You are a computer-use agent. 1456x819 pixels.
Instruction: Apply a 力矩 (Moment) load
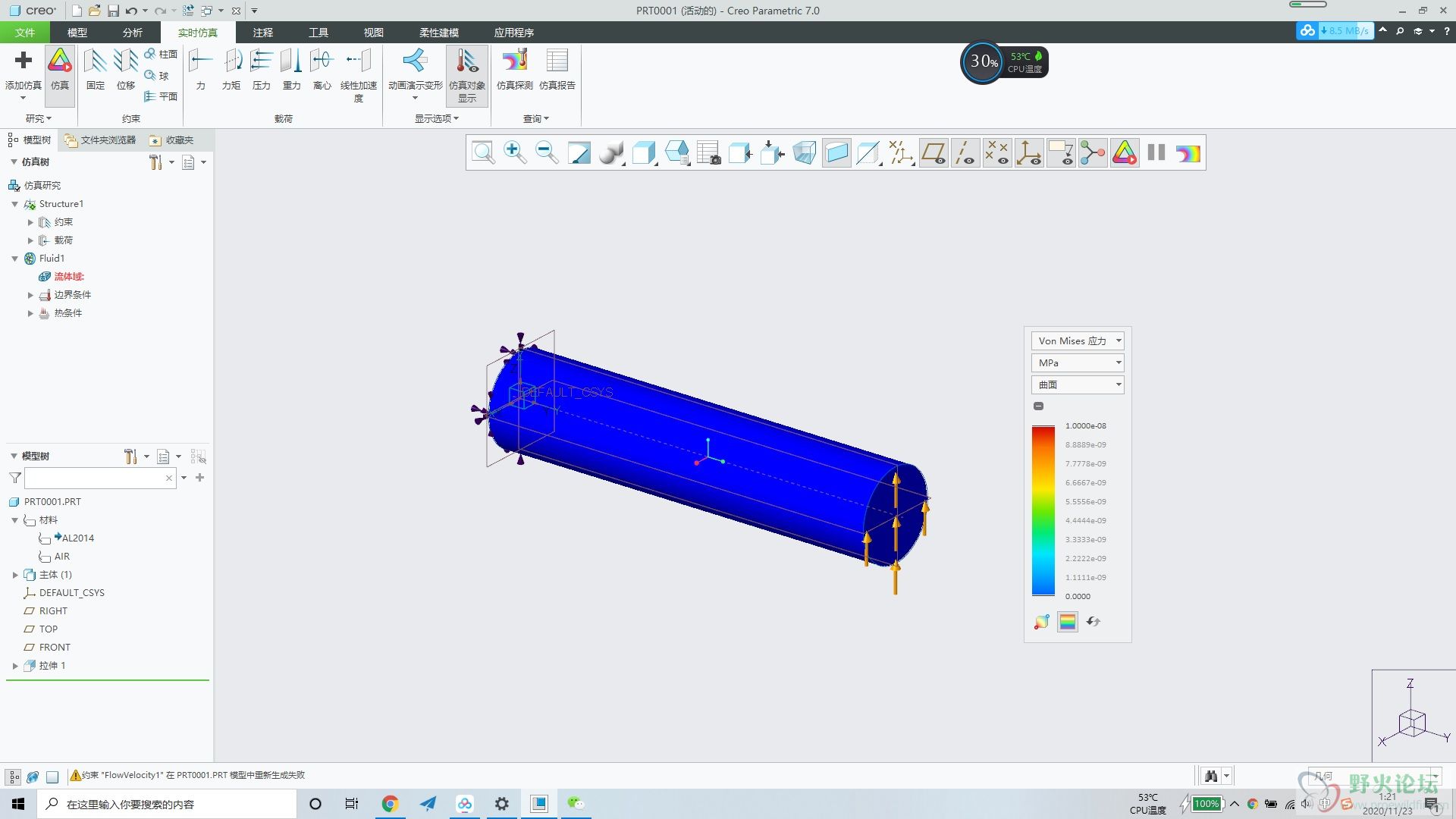click(231, 70)
